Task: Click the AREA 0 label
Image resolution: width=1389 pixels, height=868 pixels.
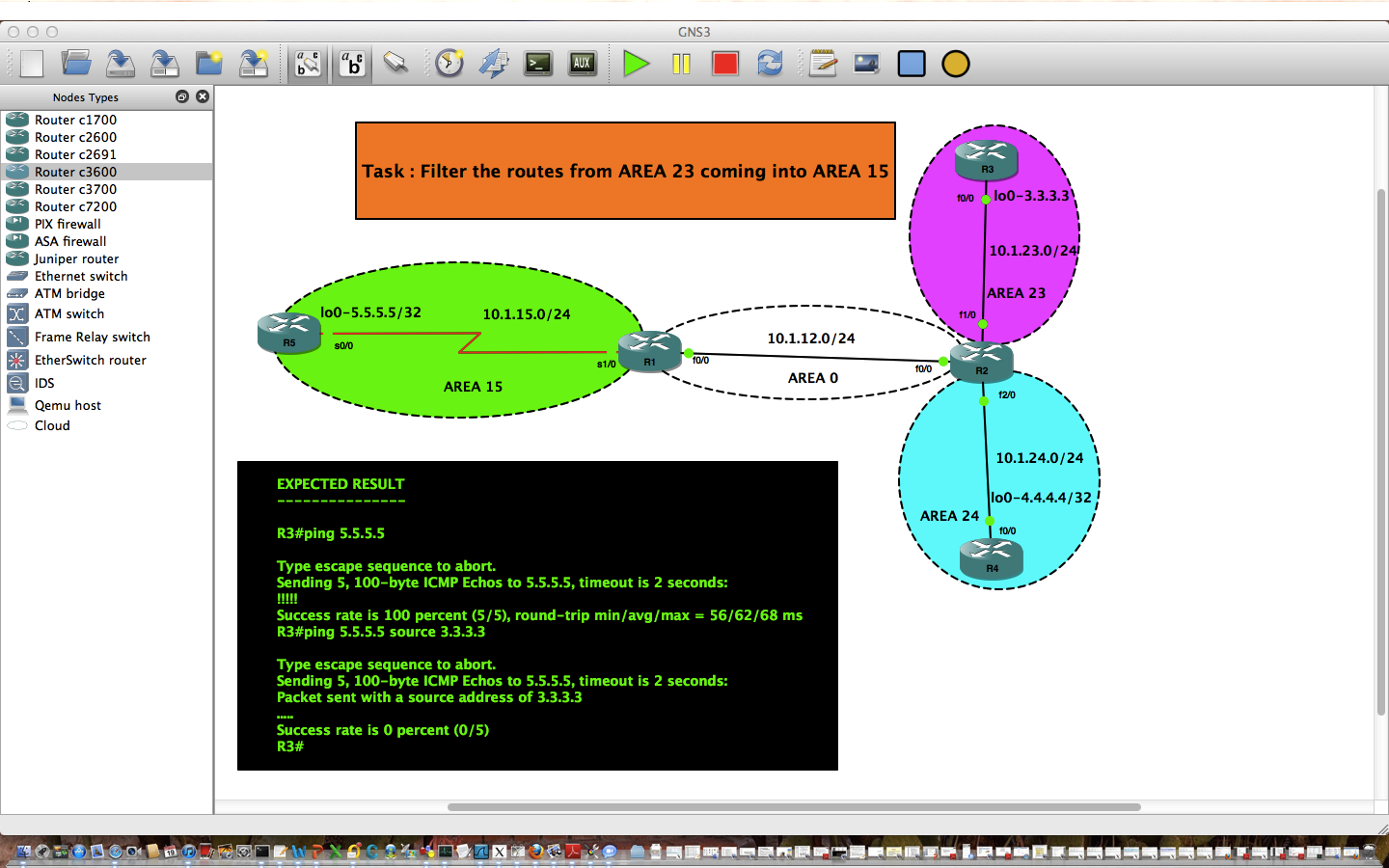Action: [x=813, y=378]
